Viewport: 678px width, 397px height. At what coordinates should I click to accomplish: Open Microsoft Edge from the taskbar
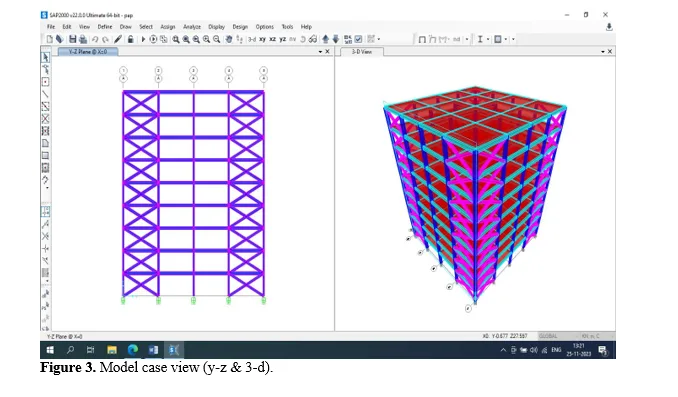(133, 350)
